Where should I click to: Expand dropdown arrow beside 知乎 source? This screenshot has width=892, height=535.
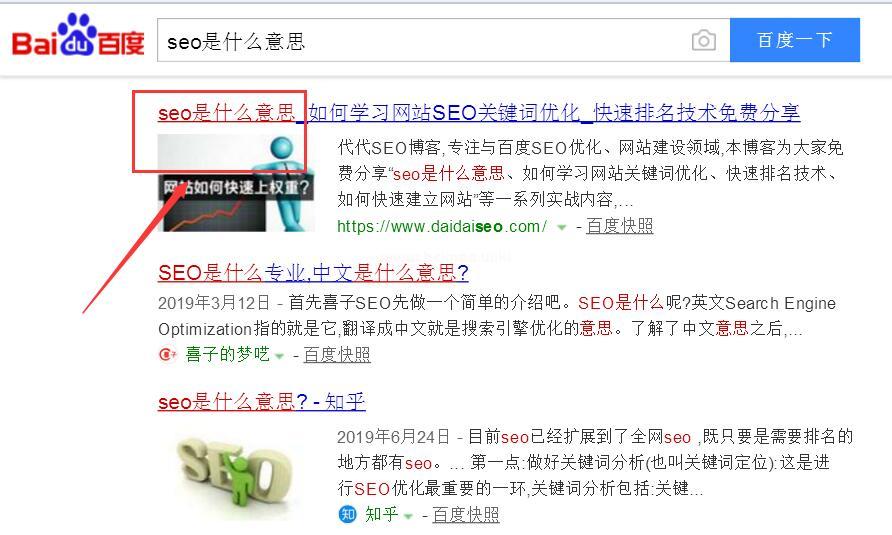pos(408,516)
